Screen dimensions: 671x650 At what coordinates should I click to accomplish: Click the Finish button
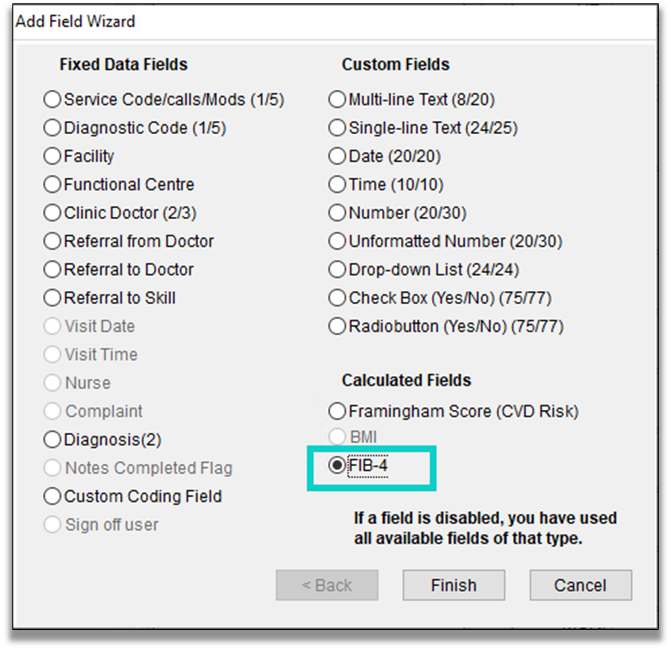[x=453, y=585]
